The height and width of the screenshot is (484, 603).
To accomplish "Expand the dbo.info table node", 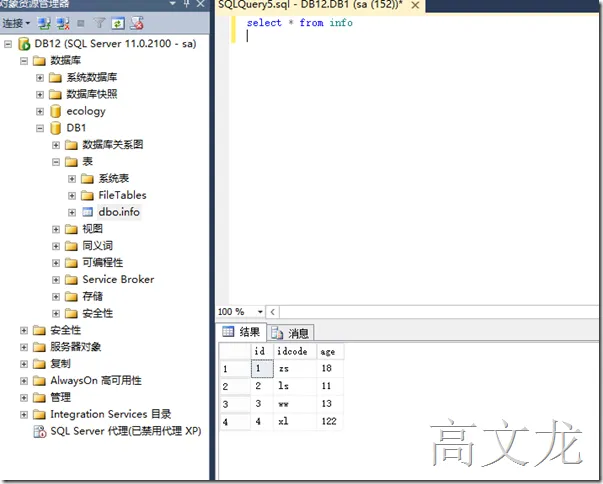I will point(72,212).
